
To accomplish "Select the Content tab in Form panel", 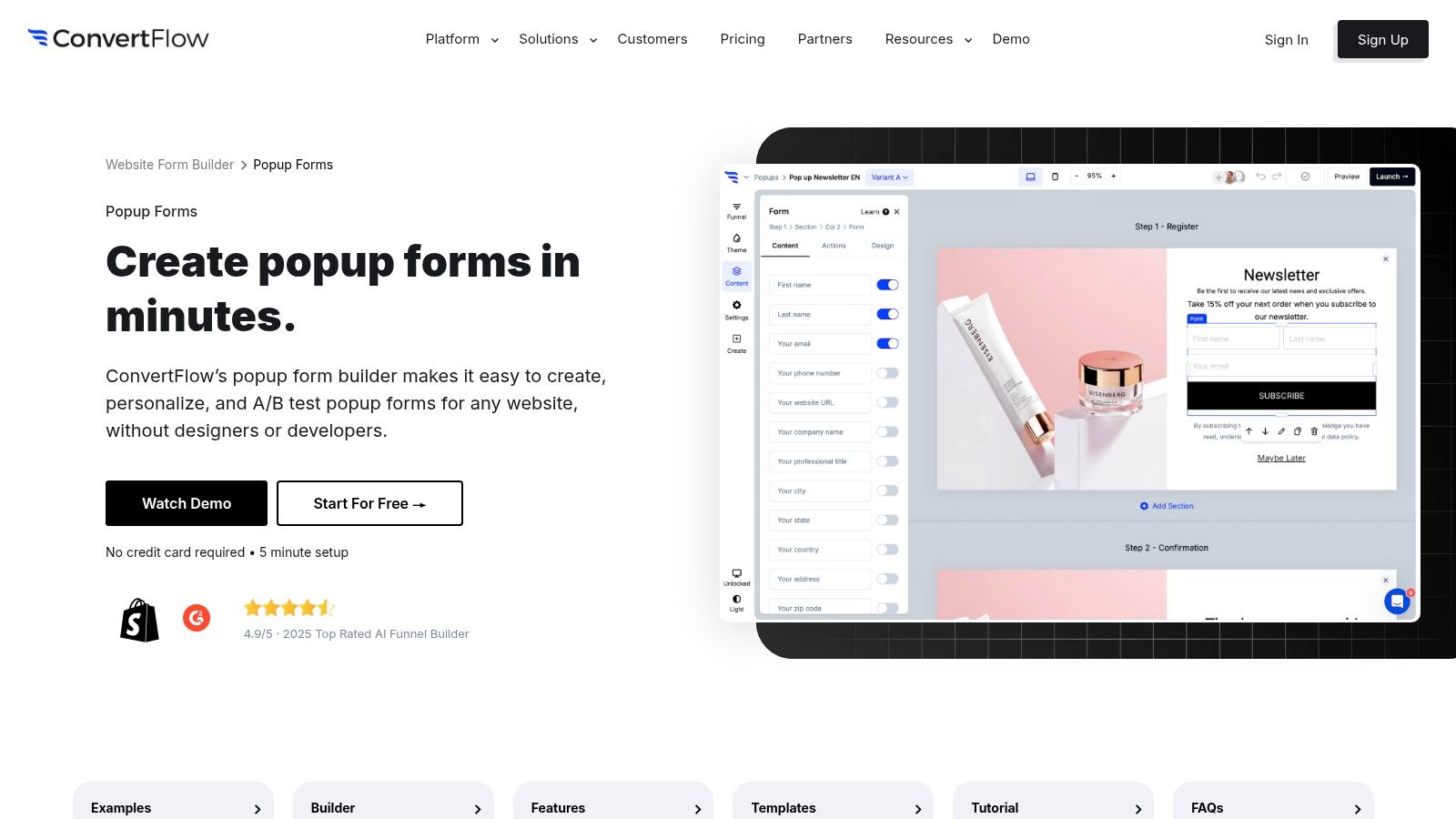I will (x=785, y=246).
